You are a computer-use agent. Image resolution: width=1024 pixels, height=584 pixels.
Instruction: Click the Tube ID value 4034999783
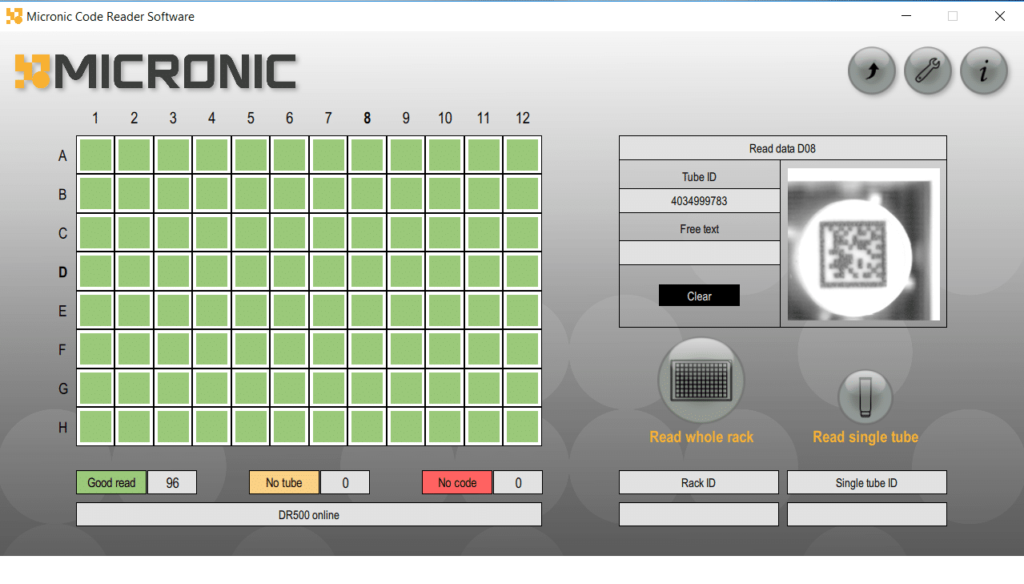tap(699, 201)
